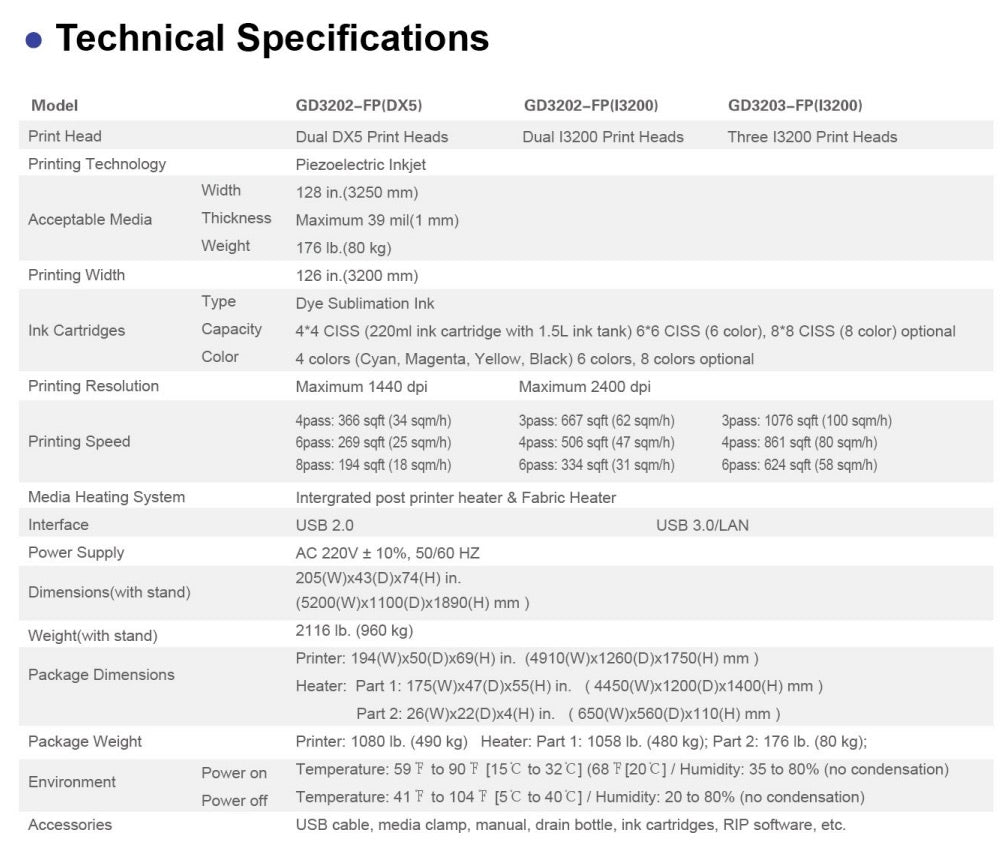Click the Piezoelectric Inkjet value

coord(361,164)
